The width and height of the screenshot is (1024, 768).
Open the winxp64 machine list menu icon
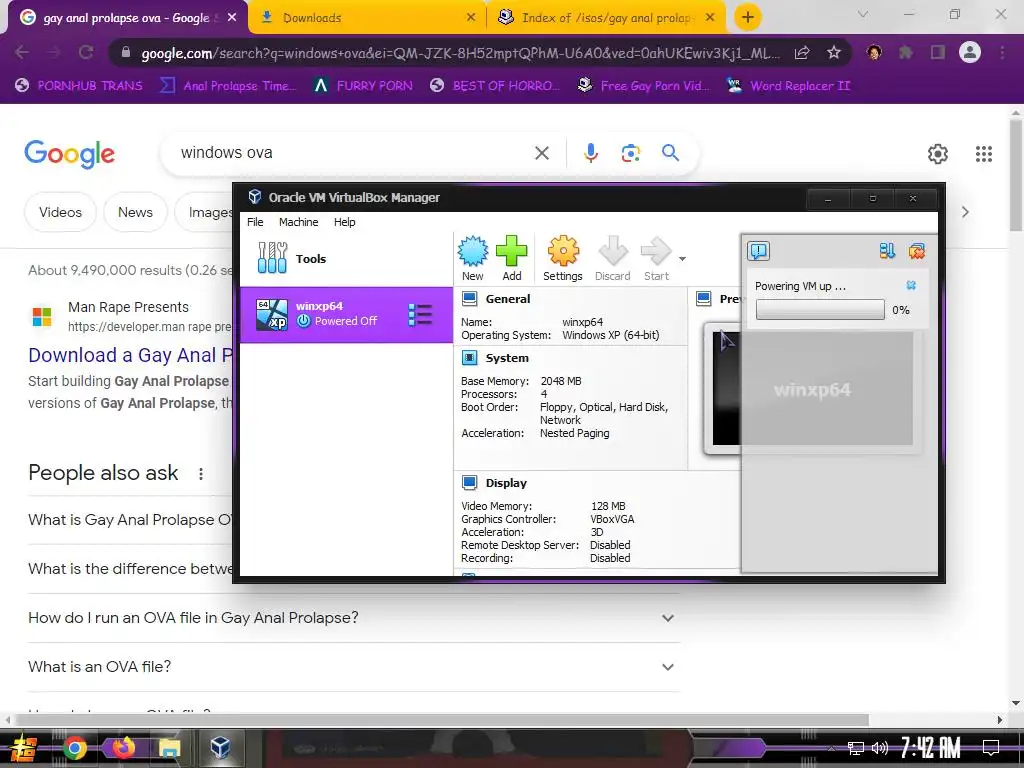click(x=420, y=315)
